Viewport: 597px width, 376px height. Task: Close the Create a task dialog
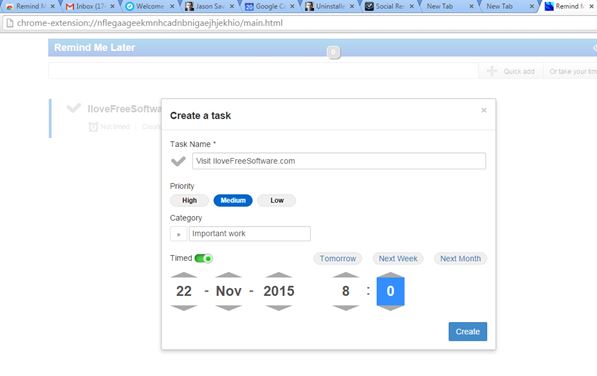484,110
